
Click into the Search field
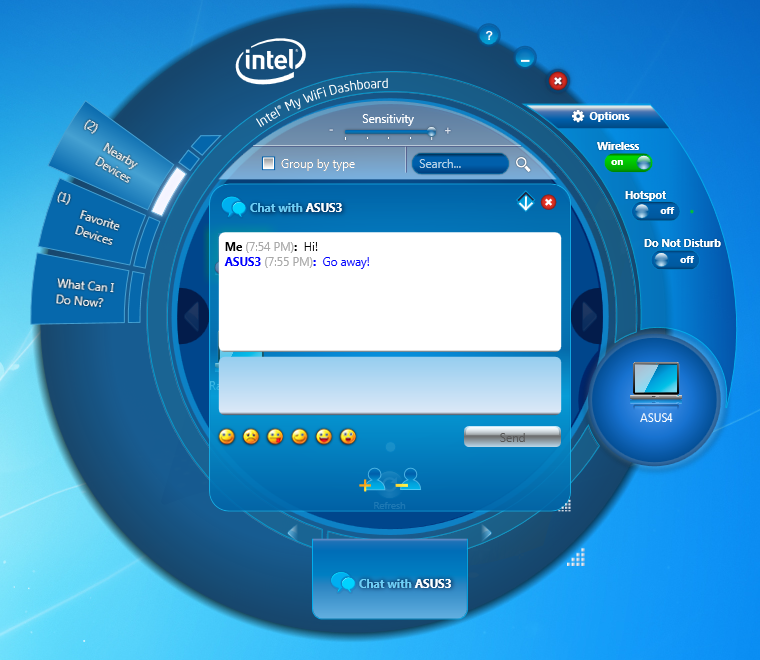click(460, 164)
